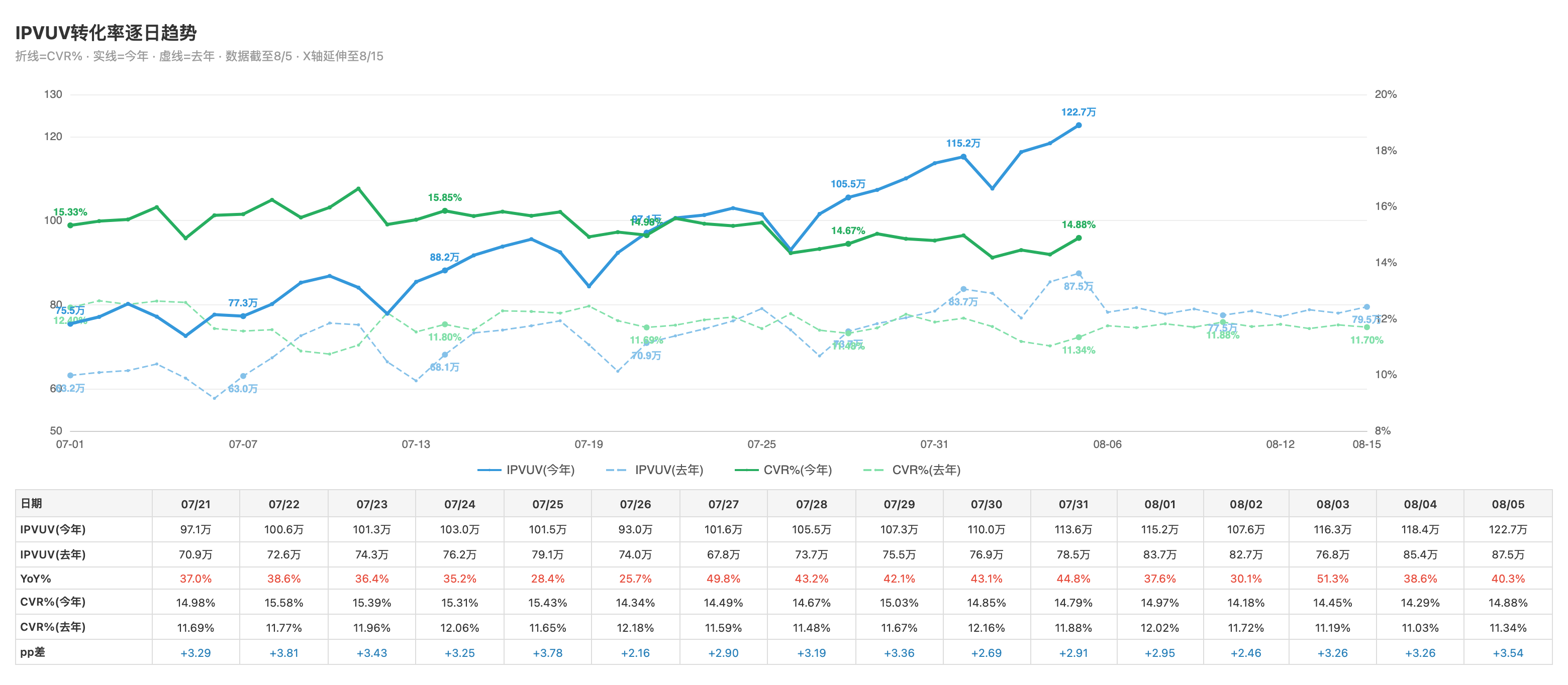1568x685 pixels.
Task: Toggle the IPVUV(今年) legend series
Action: click(526, 470)
